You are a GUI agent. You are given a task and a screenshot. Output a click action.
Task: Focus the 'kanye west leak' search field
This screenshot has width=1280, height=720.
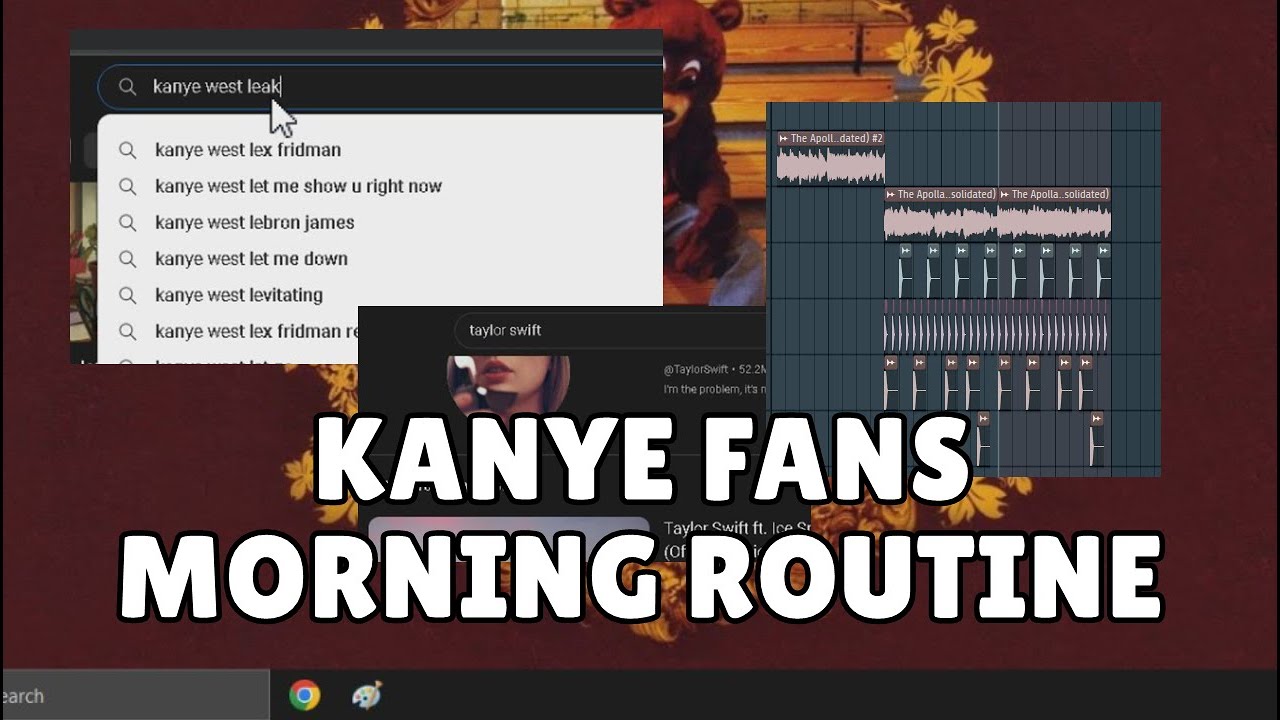[380, 87]
